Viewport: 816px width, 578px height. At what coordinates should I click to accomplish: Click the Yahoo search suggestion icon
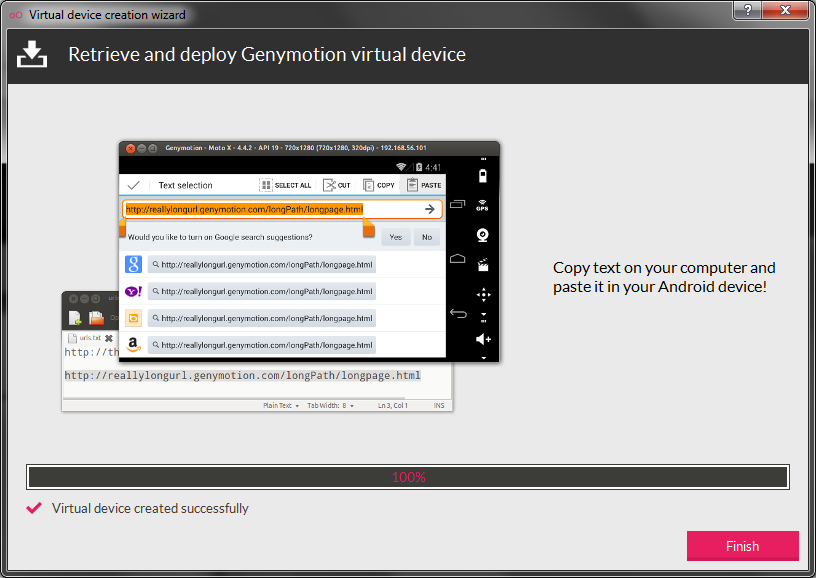(x=133, y=291)
